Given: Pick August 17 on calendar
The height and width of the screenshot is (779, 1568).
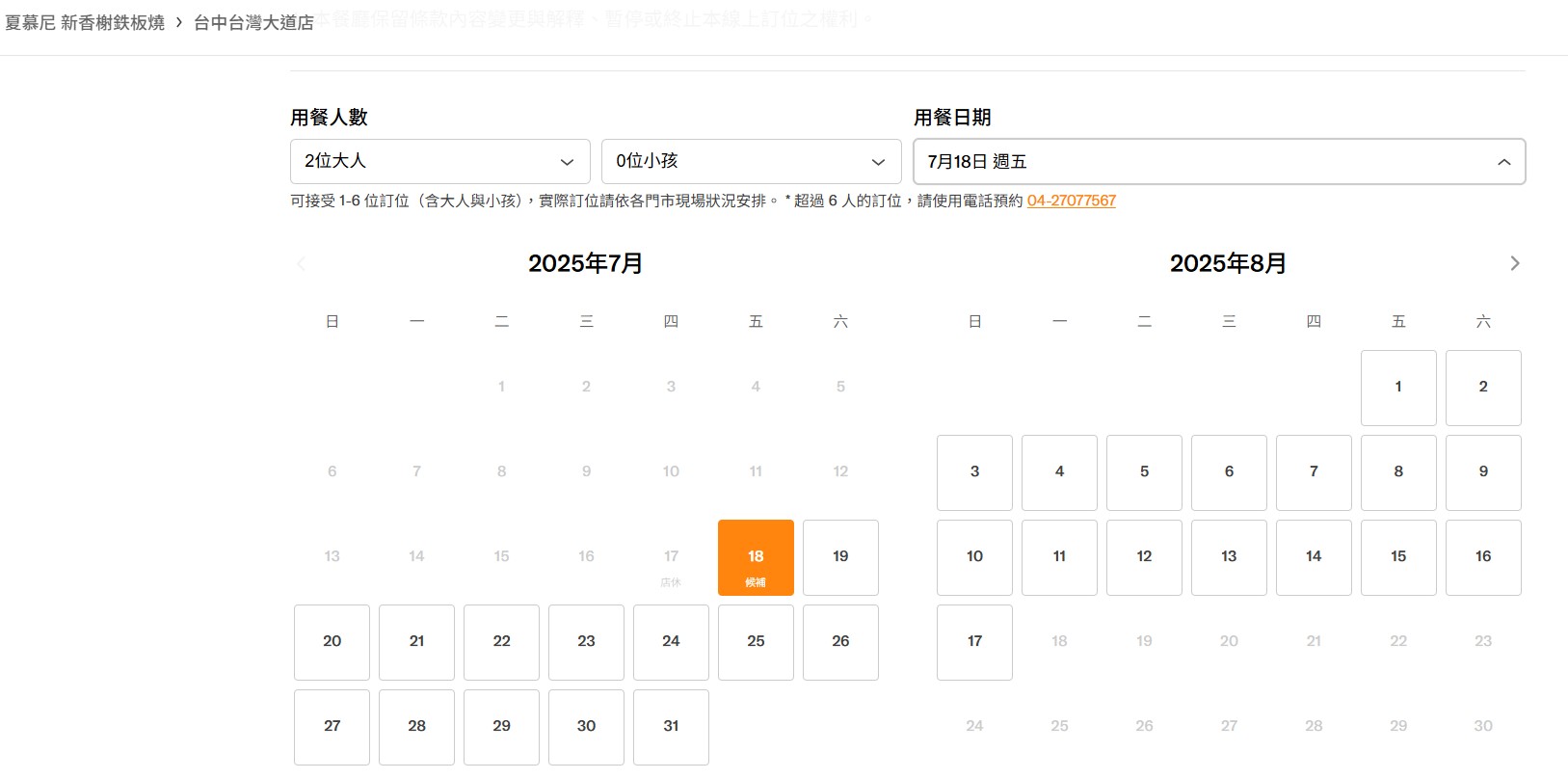Looking at the screenshot, I should [x=974, y=642].
